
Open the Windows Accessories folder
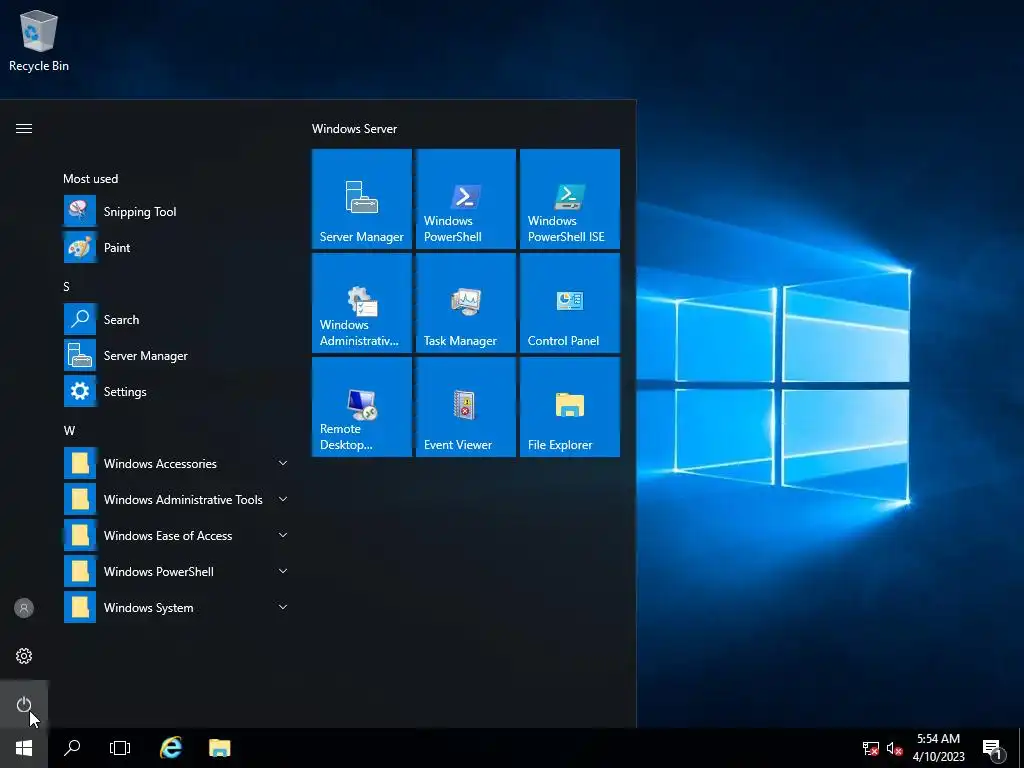178,463
